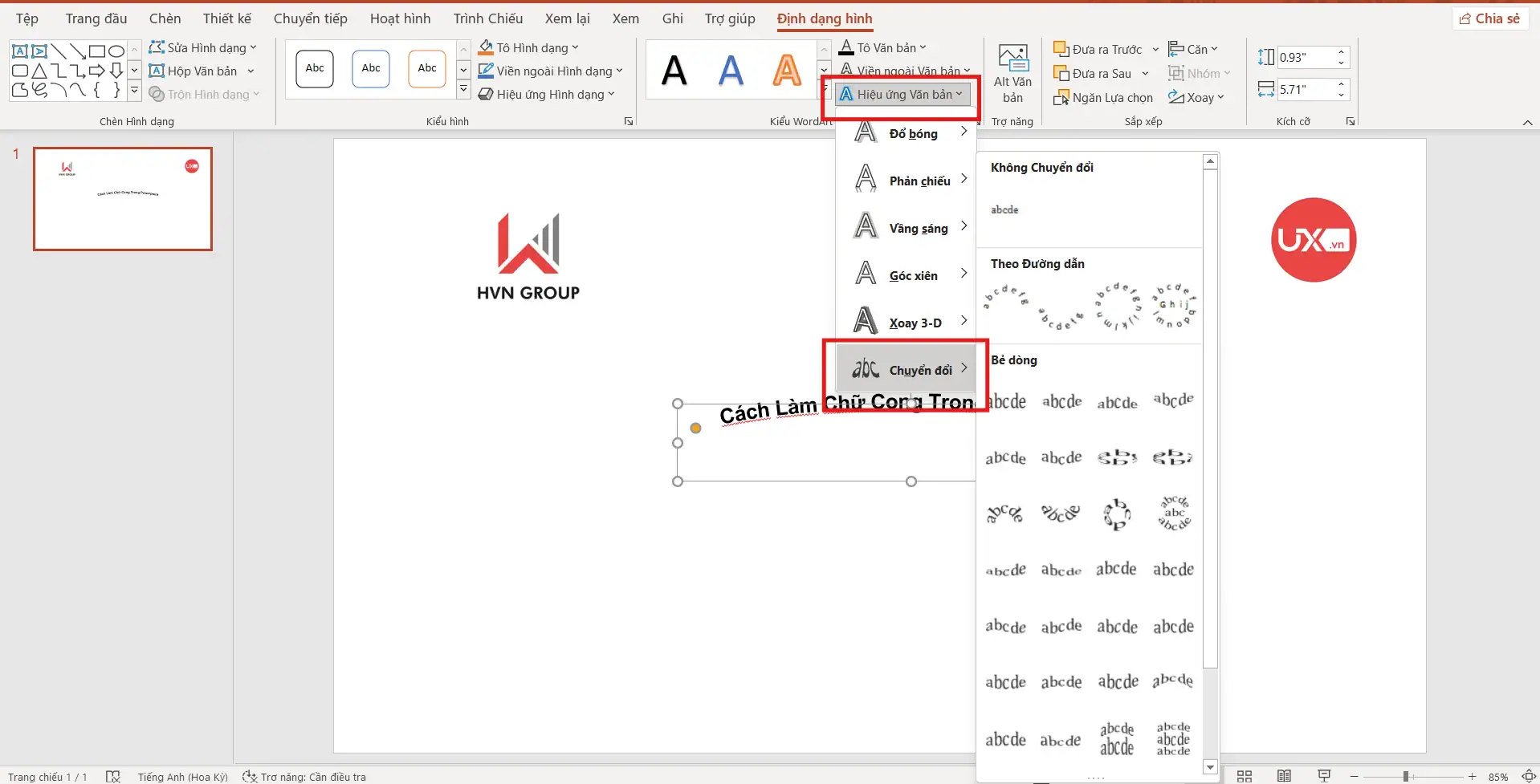
Task: Click the Chia sẻ button
Action: [x=1489, y=18]
